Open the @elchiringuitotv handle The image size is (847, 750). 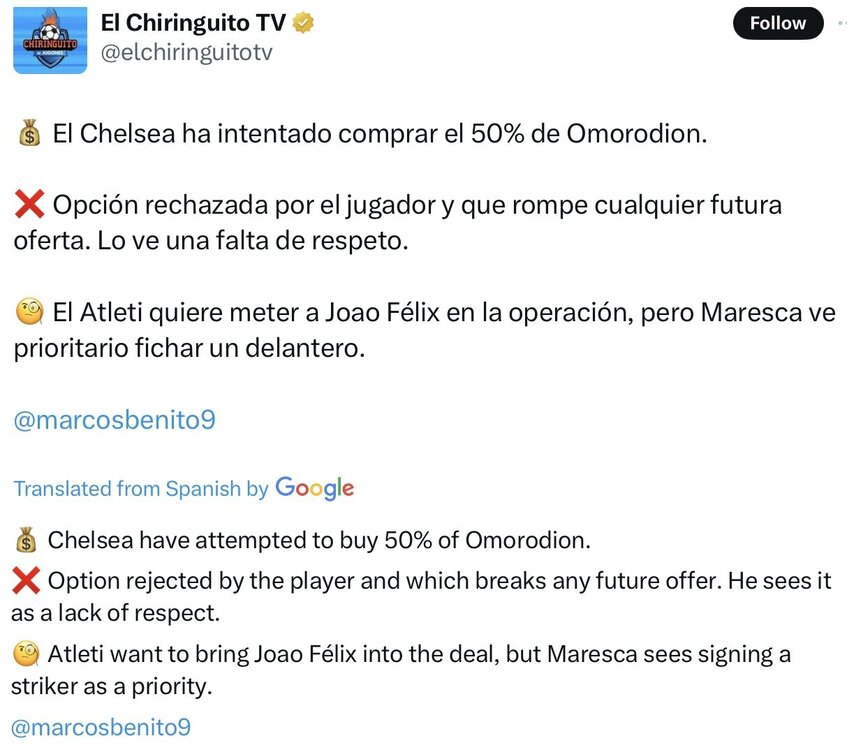(186, 52)
